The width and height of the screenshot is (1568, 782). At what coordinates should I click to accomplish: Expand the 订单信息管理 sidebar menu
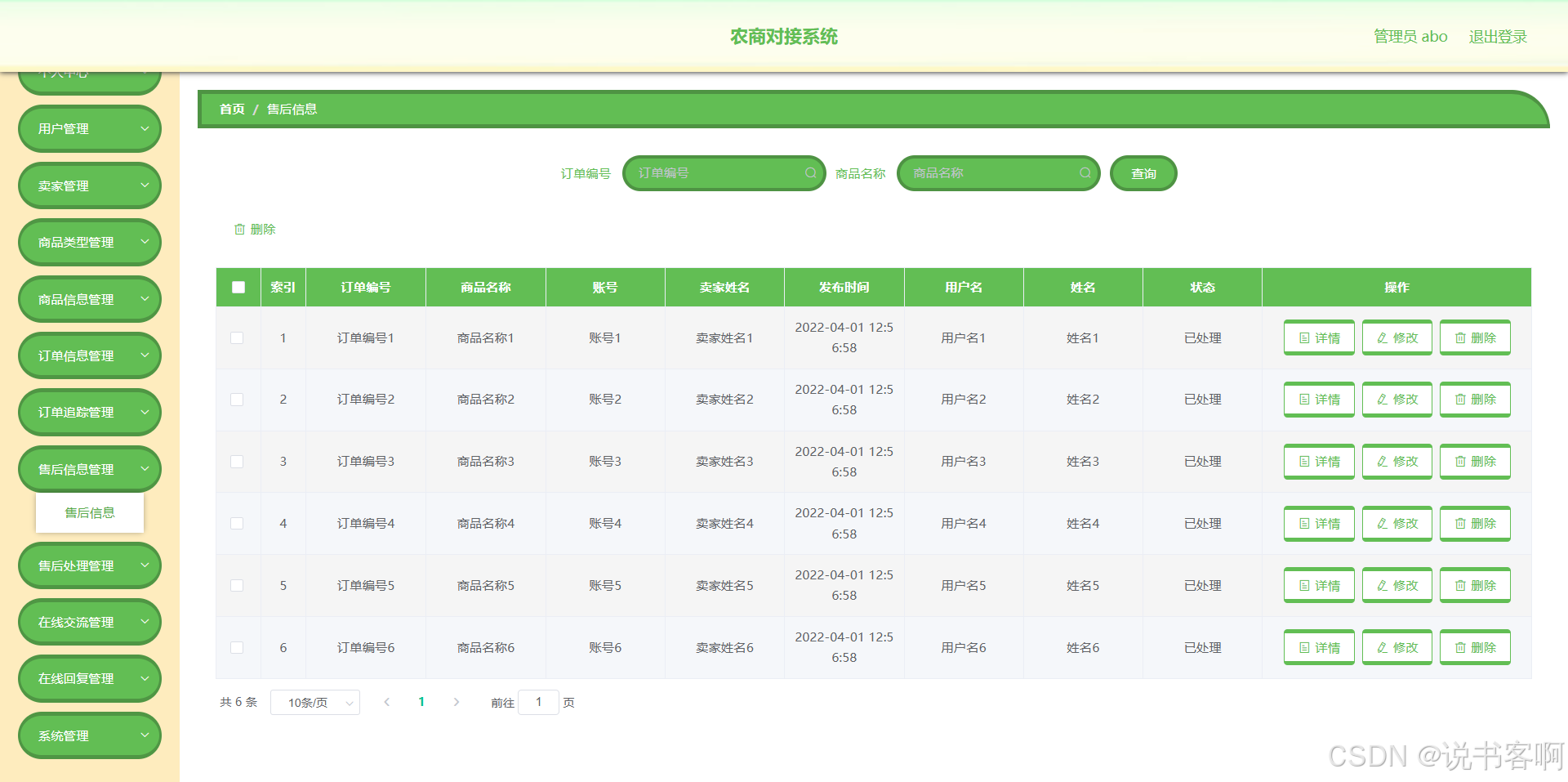click(x=90, y=356)
